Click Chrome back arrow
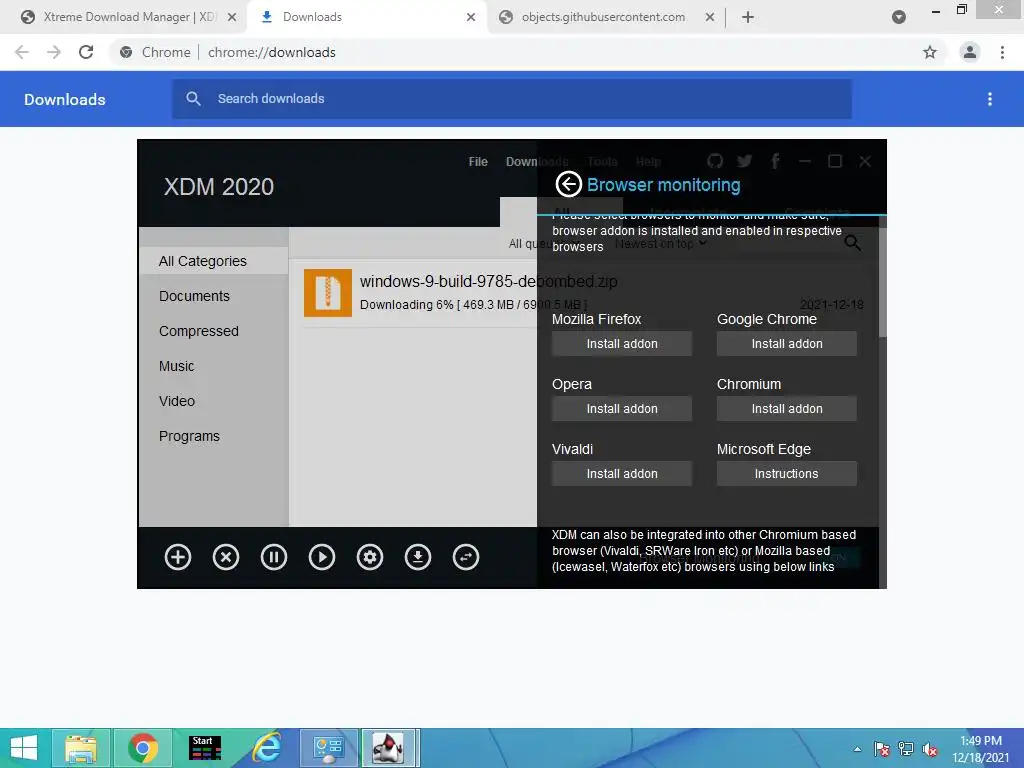 click(22, 52)
